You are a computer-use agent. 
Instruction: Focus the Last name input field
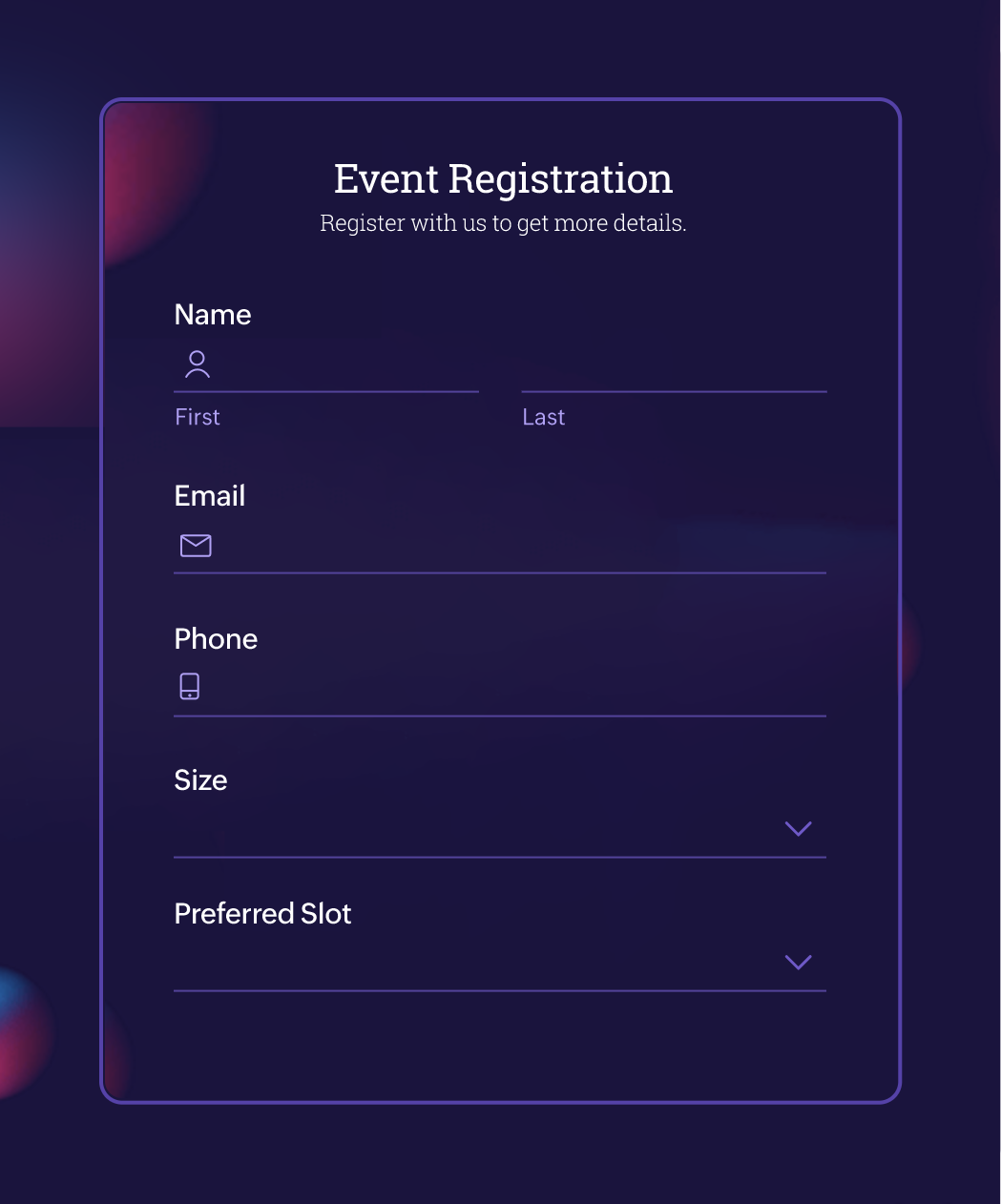pyautogui.click(x=674, y=366)
